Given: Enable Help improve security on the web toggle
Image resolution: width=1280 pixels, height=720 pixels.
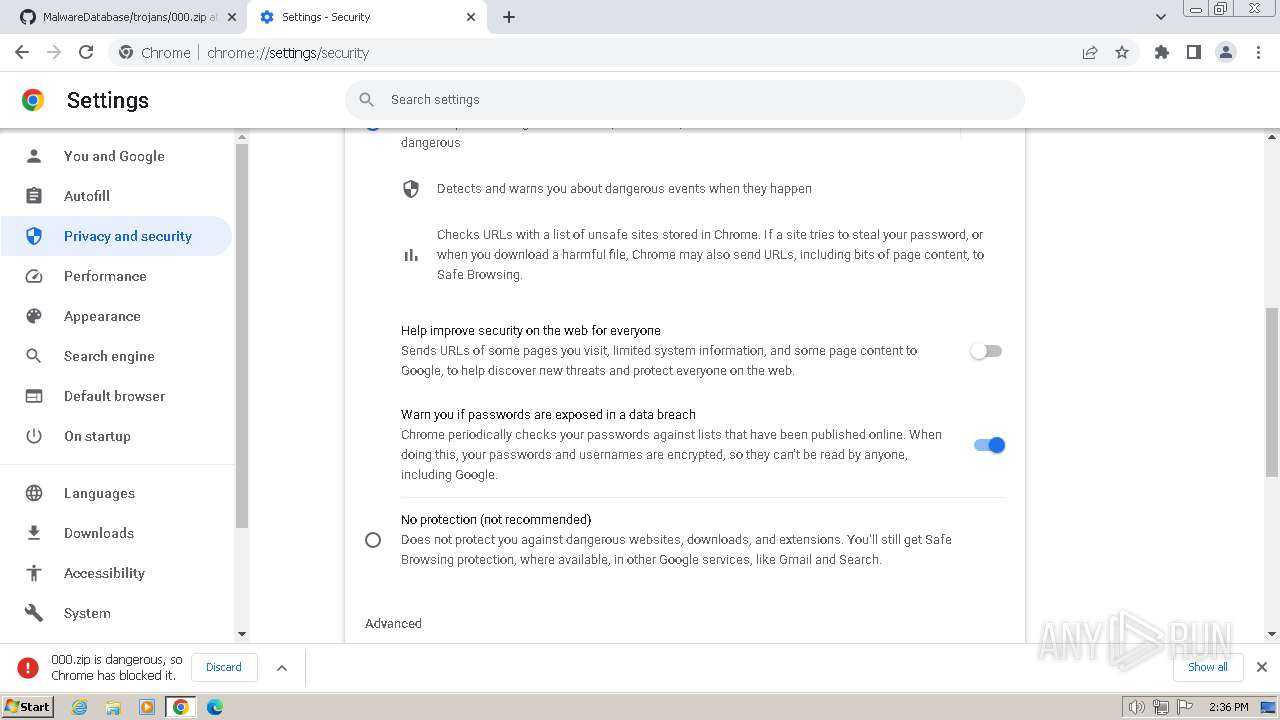Looking at the screenshot, I should [986, 351].
